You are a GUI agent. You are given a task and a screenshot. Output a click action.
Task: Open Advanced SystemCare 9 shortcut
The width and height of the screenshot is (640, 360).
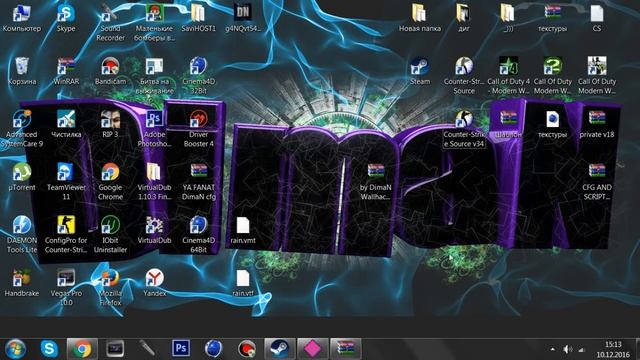(x=22, y=129)
